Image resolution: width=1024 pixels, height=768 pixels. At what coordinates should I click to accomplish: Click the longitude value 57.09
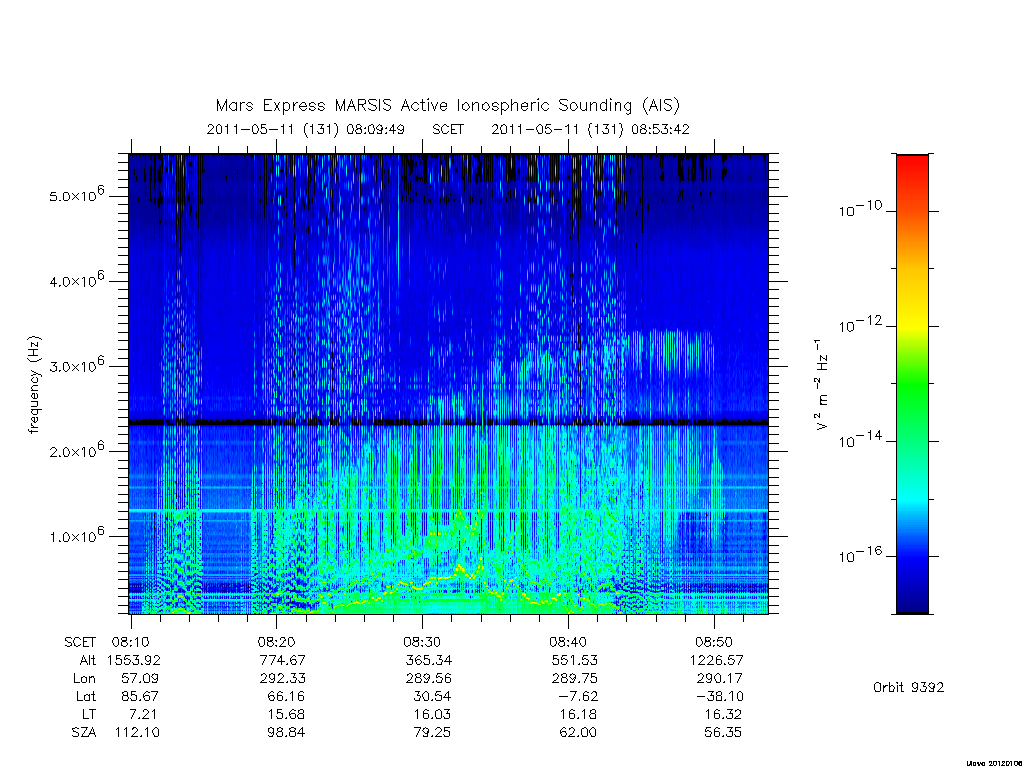[139, 679]
